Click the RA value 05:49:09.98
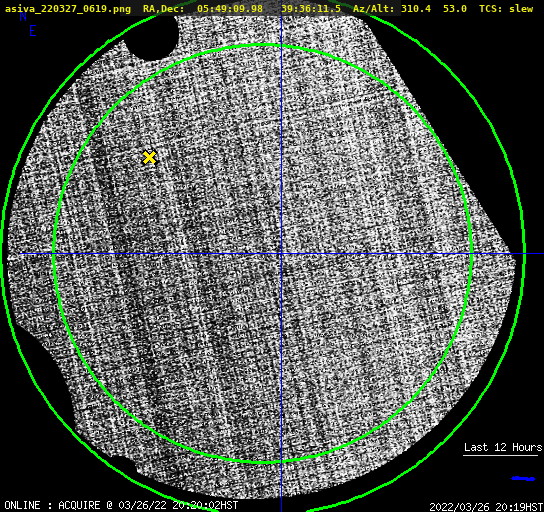Viewport: 544px width, 512px height. 230,8
